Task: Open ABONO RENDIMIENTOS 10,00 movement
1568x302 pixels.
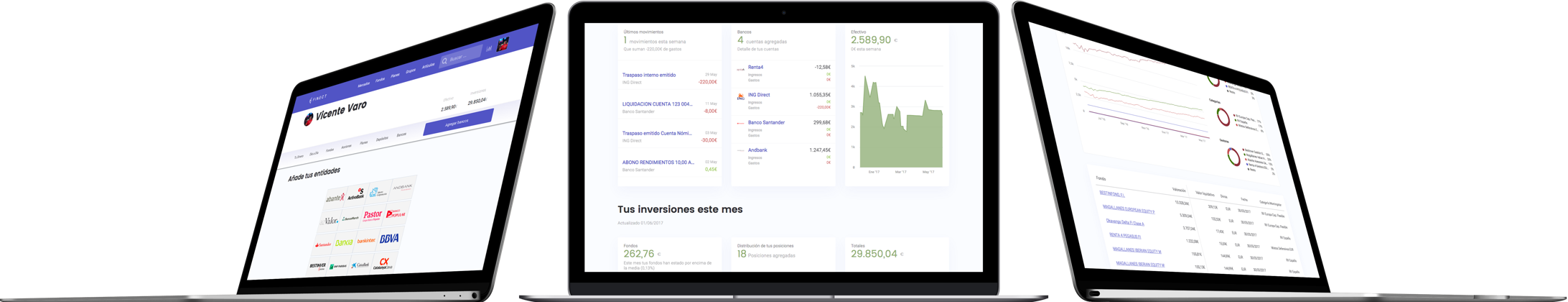Action: pyautogui.click(x=658, y=163)
